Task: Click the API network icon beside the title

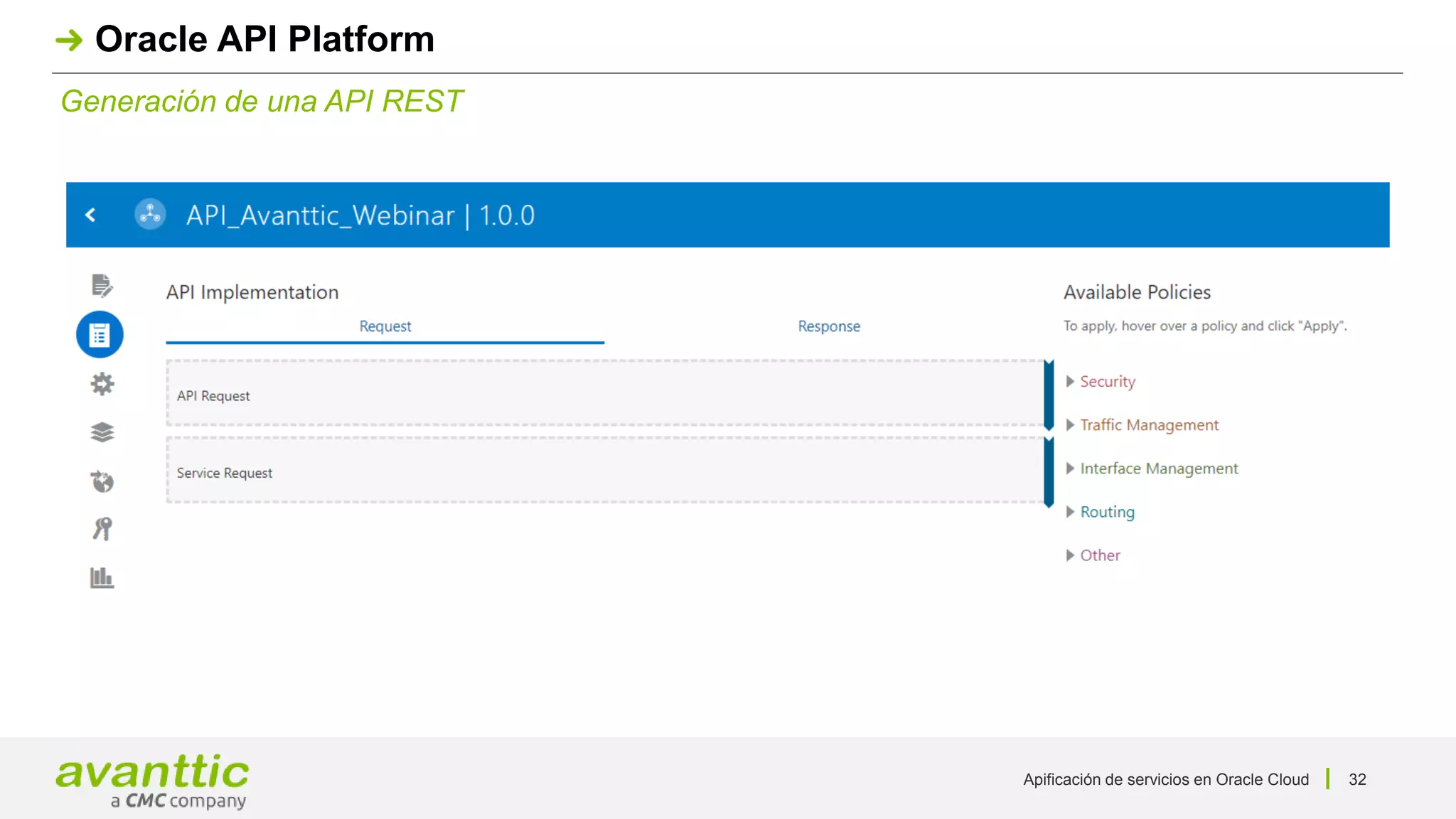Action: tap(150, 214)
